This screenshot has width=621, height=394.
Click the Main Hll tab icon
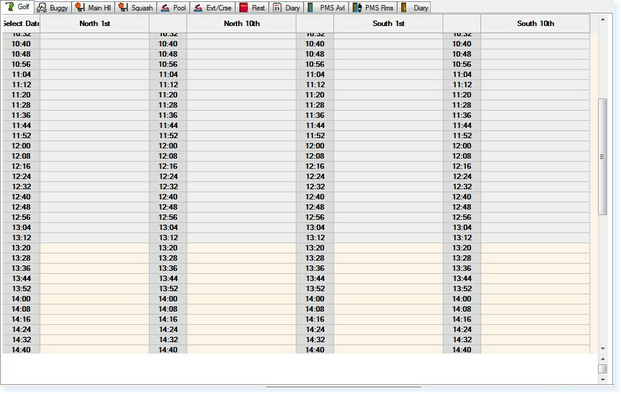point(80,8)
